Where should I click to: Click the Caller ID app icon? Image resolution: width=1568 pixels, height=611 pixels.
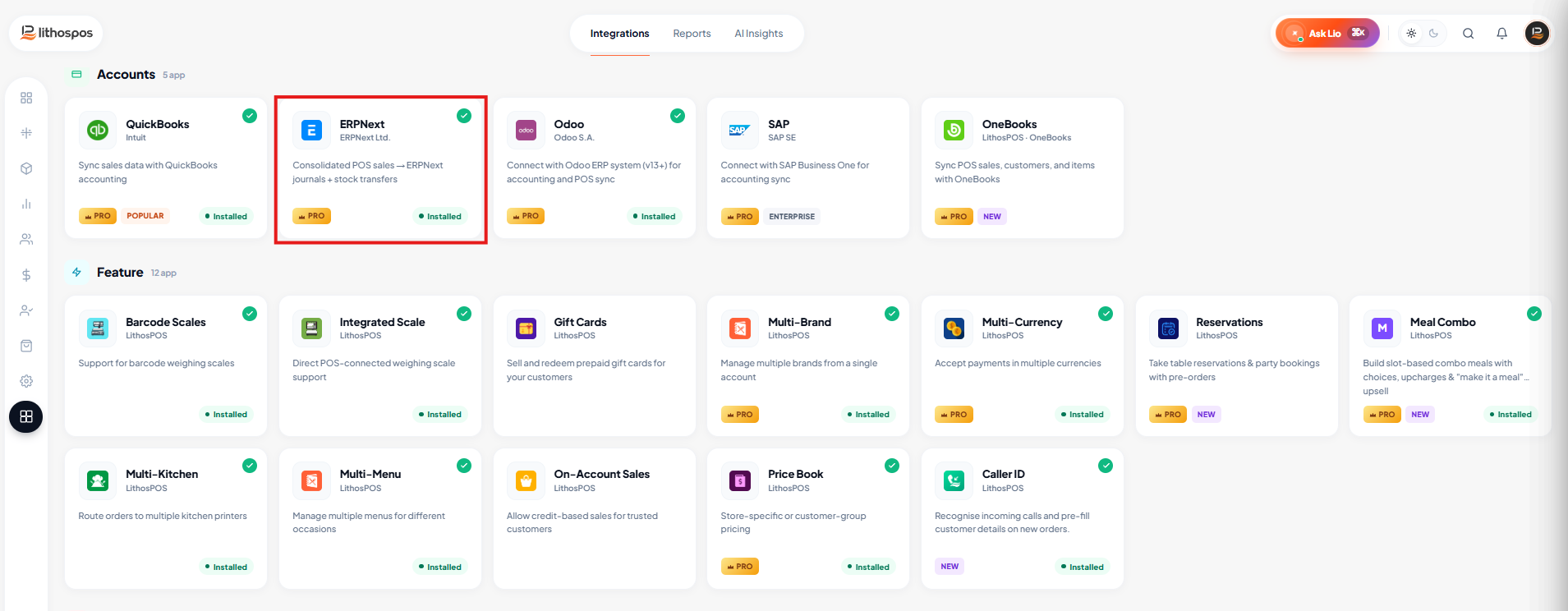point(954,480)
